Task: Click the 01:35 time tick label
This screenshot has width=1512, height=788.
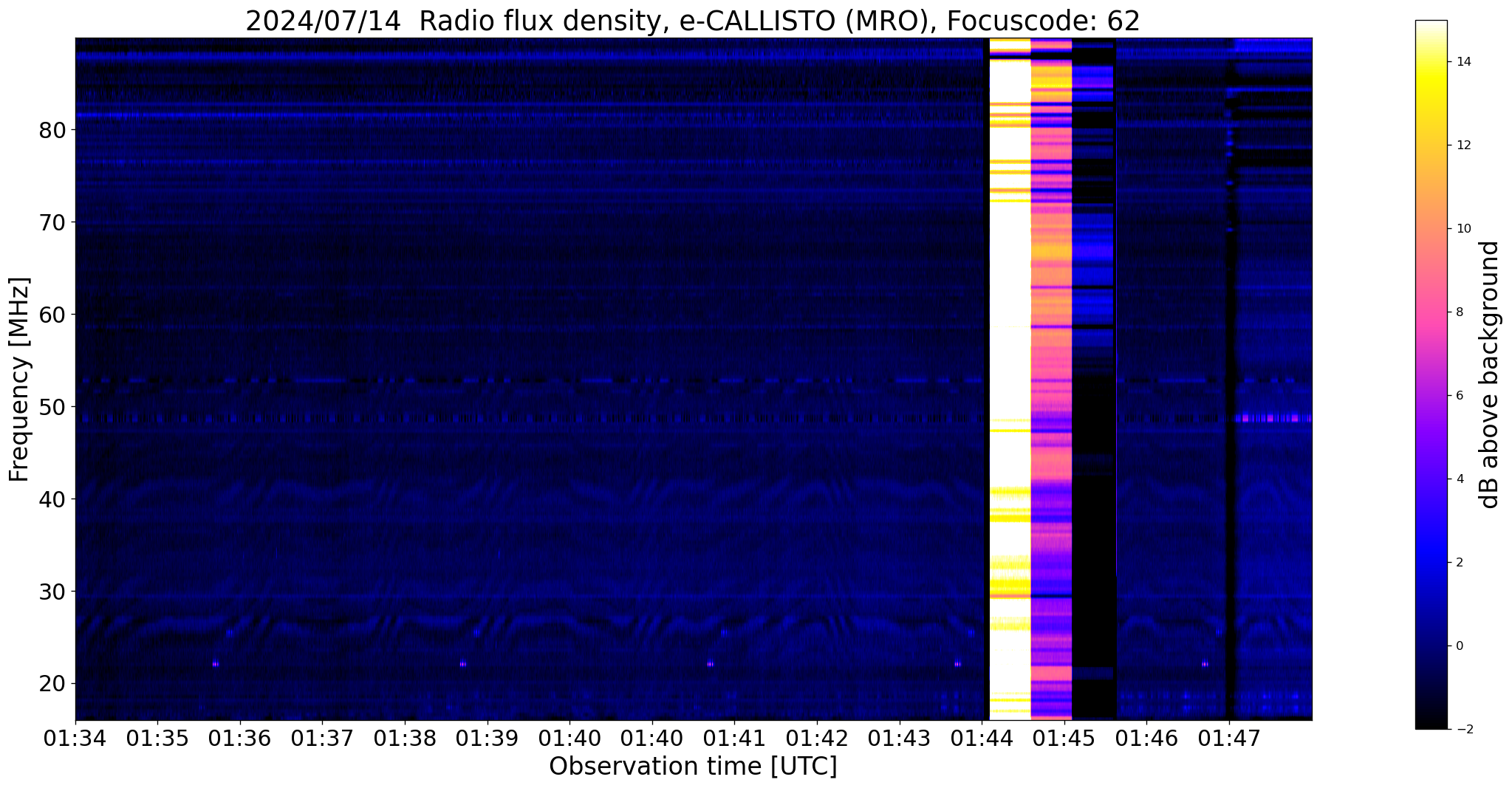Action: tap(157, 737)
